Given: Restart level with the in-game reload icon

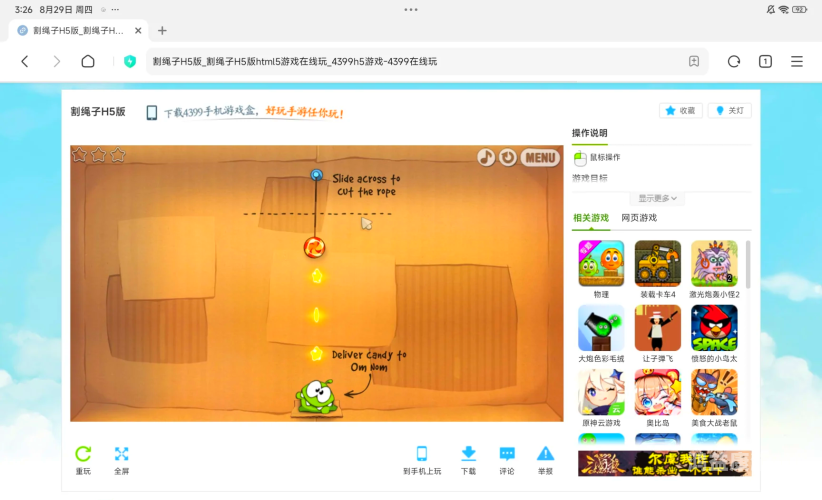Looking at the screenshot, I should click(507, 157).
